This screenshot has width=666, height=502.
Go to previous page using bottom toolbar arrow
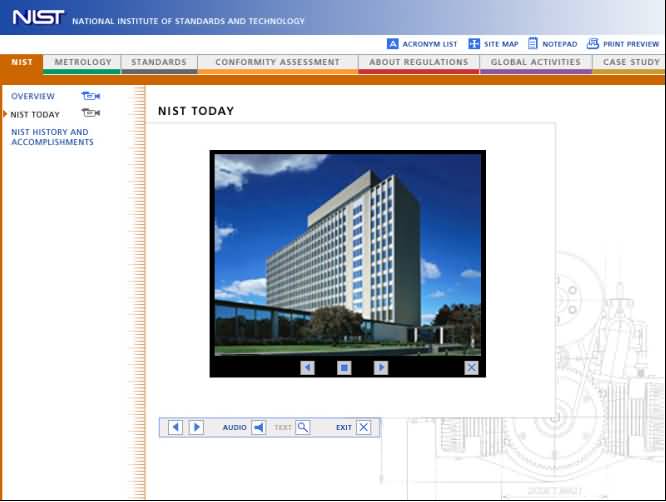coord(175,427)
